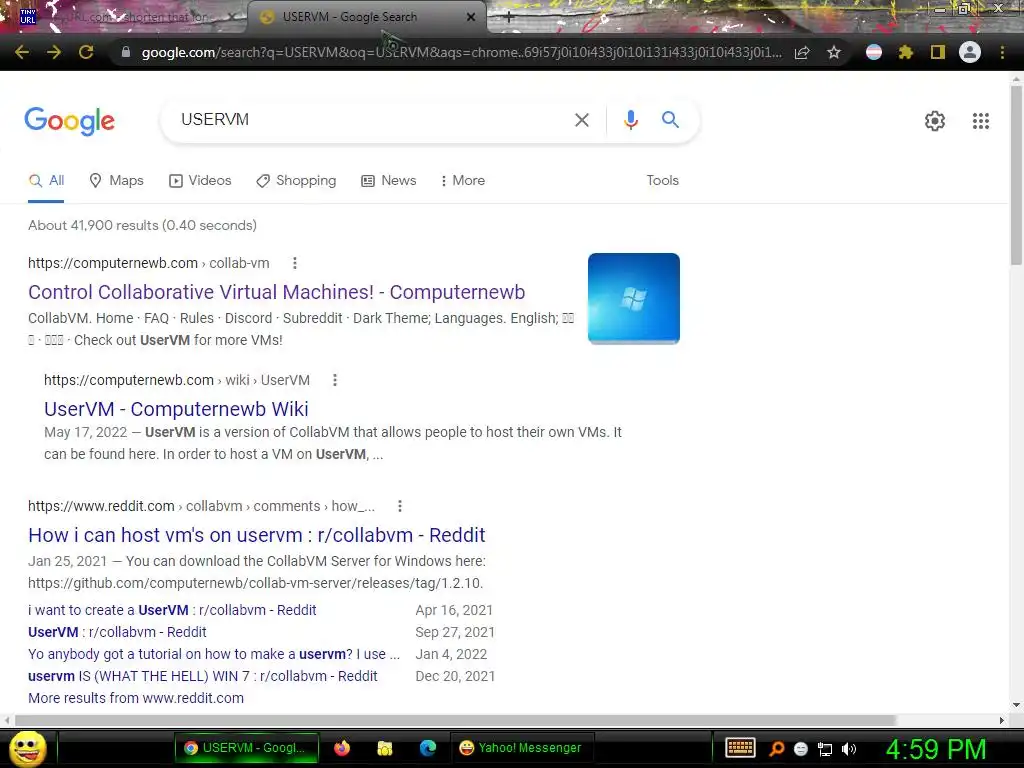Switch to the Maps tab
The height and width of the screenshot is (768, 1024).
[116, 181]
